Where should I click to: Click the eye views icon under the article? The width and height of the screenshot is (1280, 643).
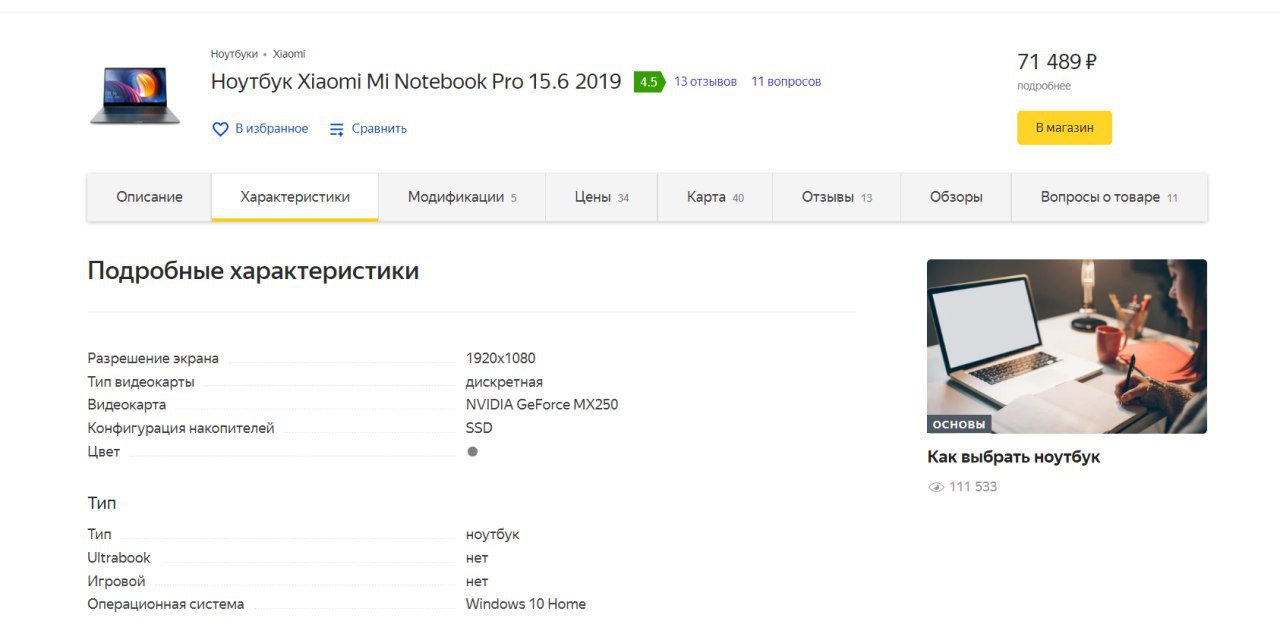coord(936,487)
